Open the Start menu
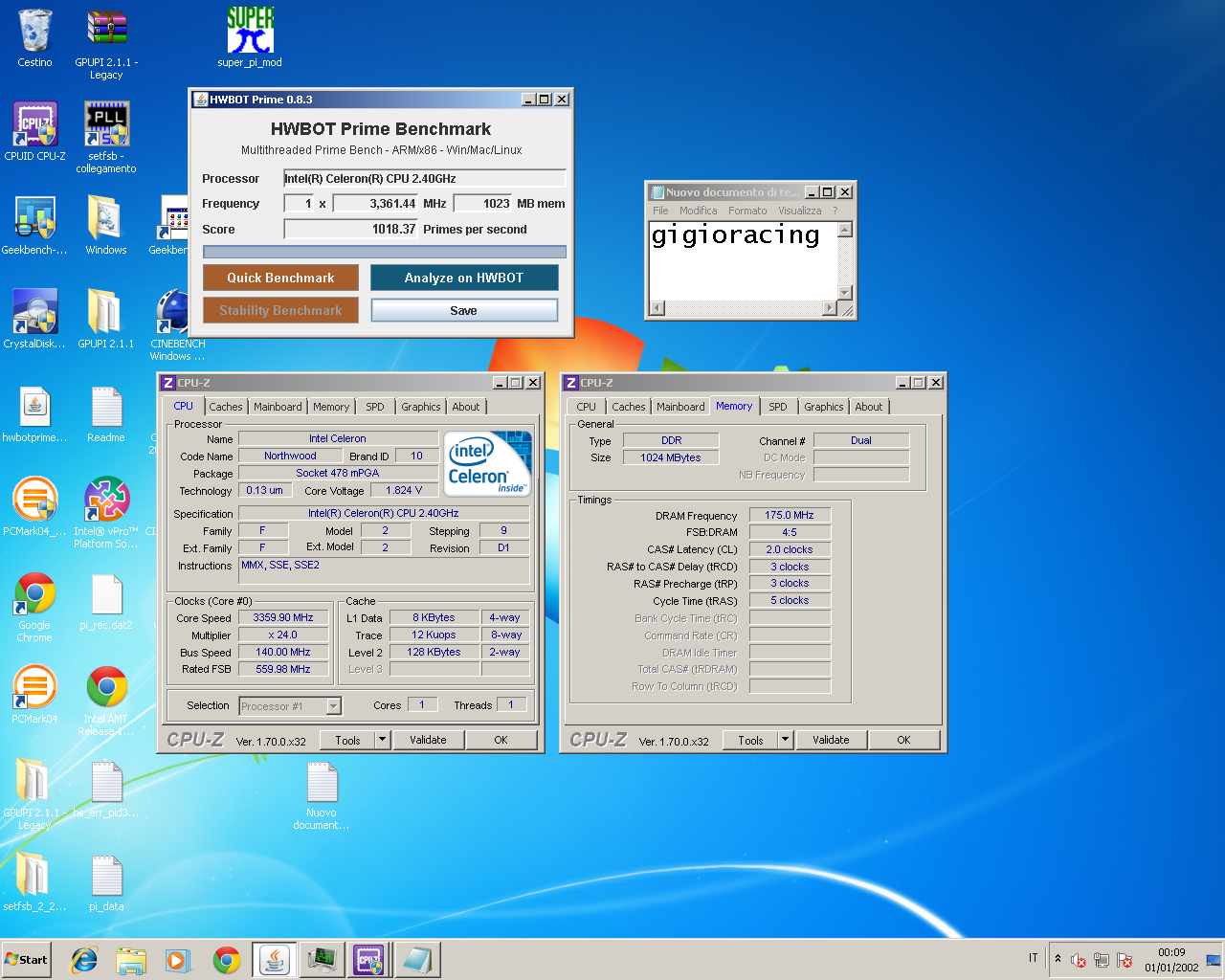 [27, 960]
